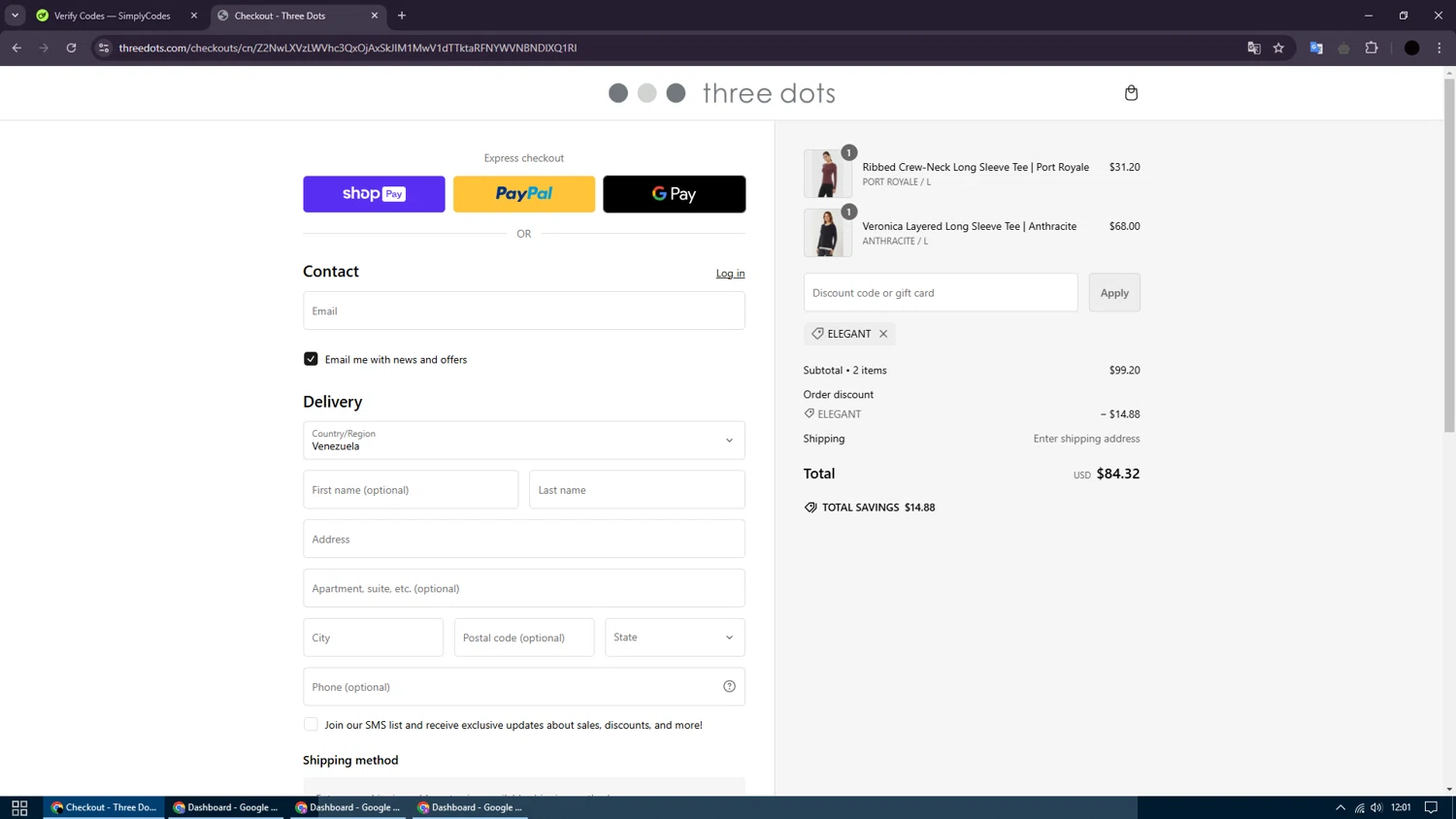The height and width of the screenshot is (819, 1456).
Task: Open the Windows Start menu
Action: pos(19,807)
